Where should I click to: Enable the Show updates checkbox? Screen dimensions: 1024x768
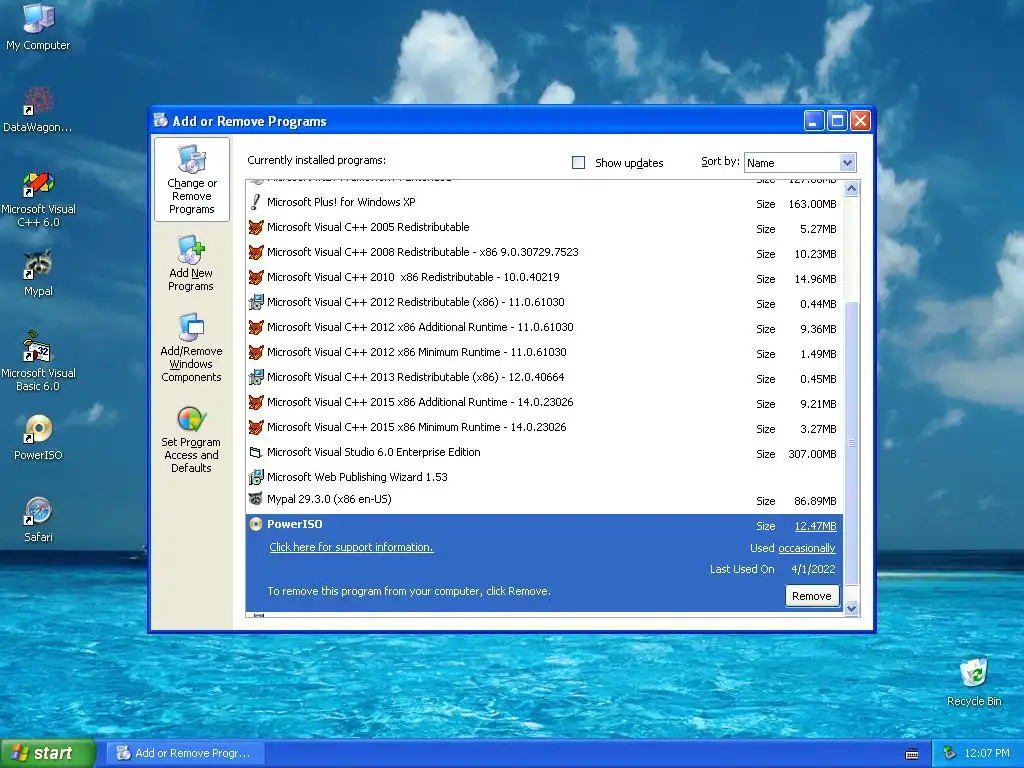pos(579,163)
